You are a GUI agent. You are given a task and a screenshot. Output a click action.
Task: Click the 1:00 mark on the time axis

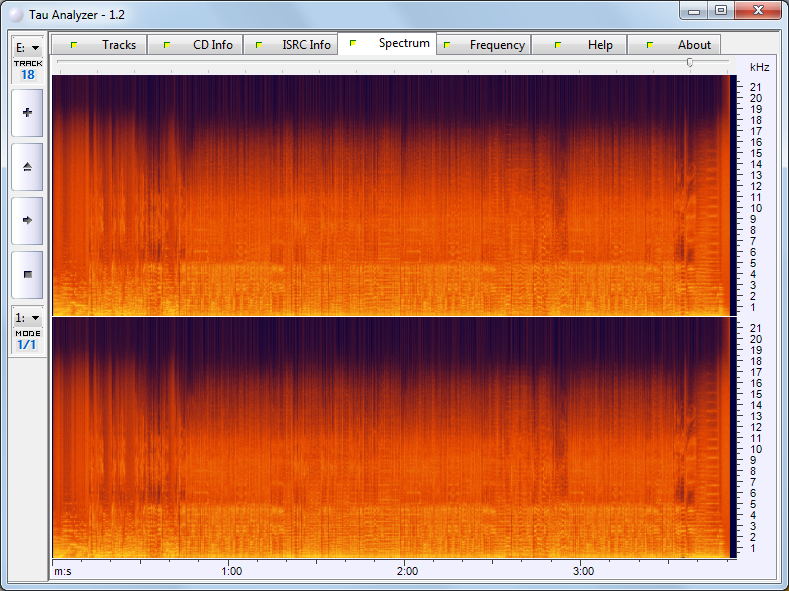231,570
